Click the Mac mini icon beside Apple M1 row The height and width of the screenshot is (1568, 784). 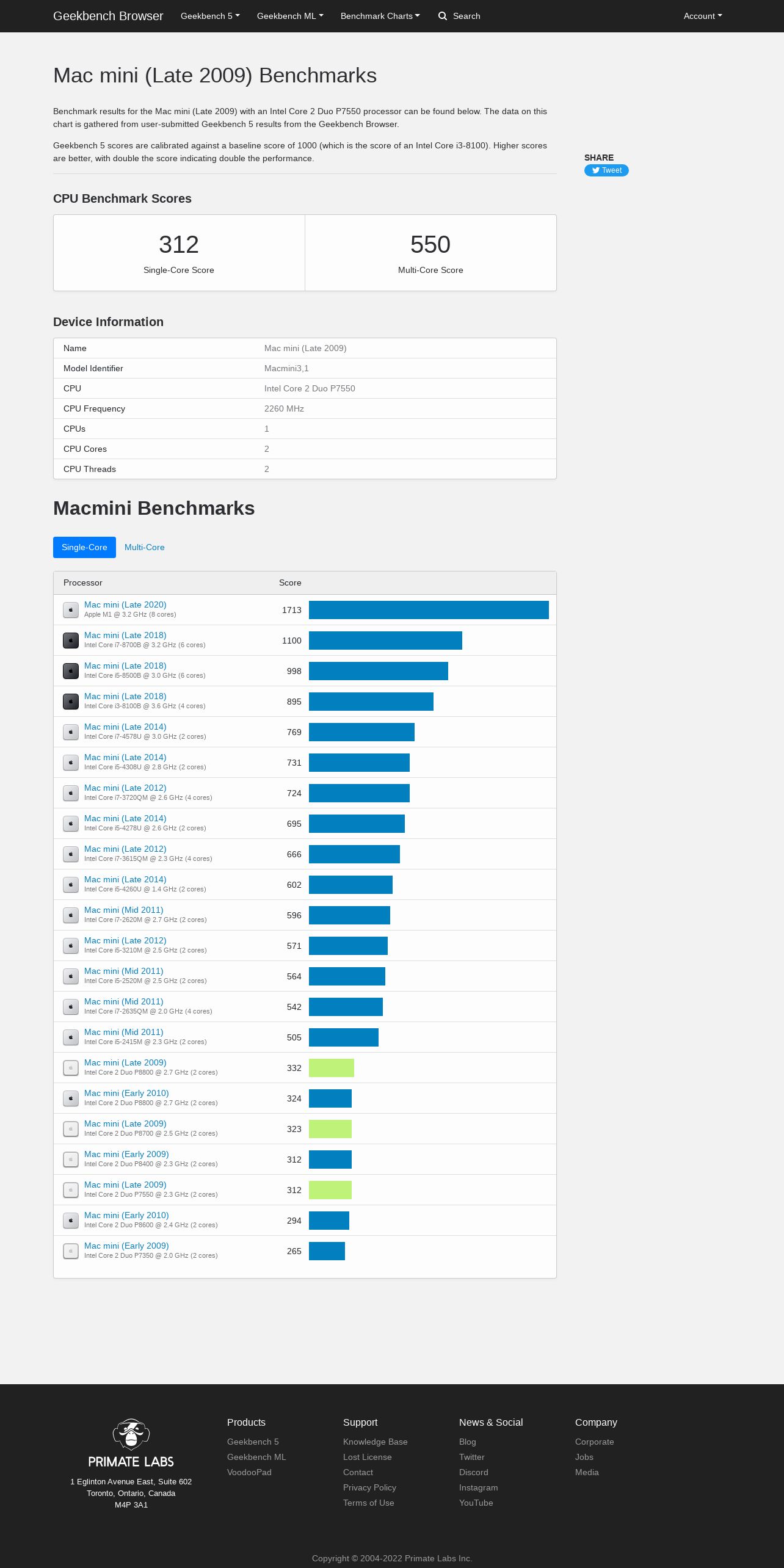[x=71, y=610]
